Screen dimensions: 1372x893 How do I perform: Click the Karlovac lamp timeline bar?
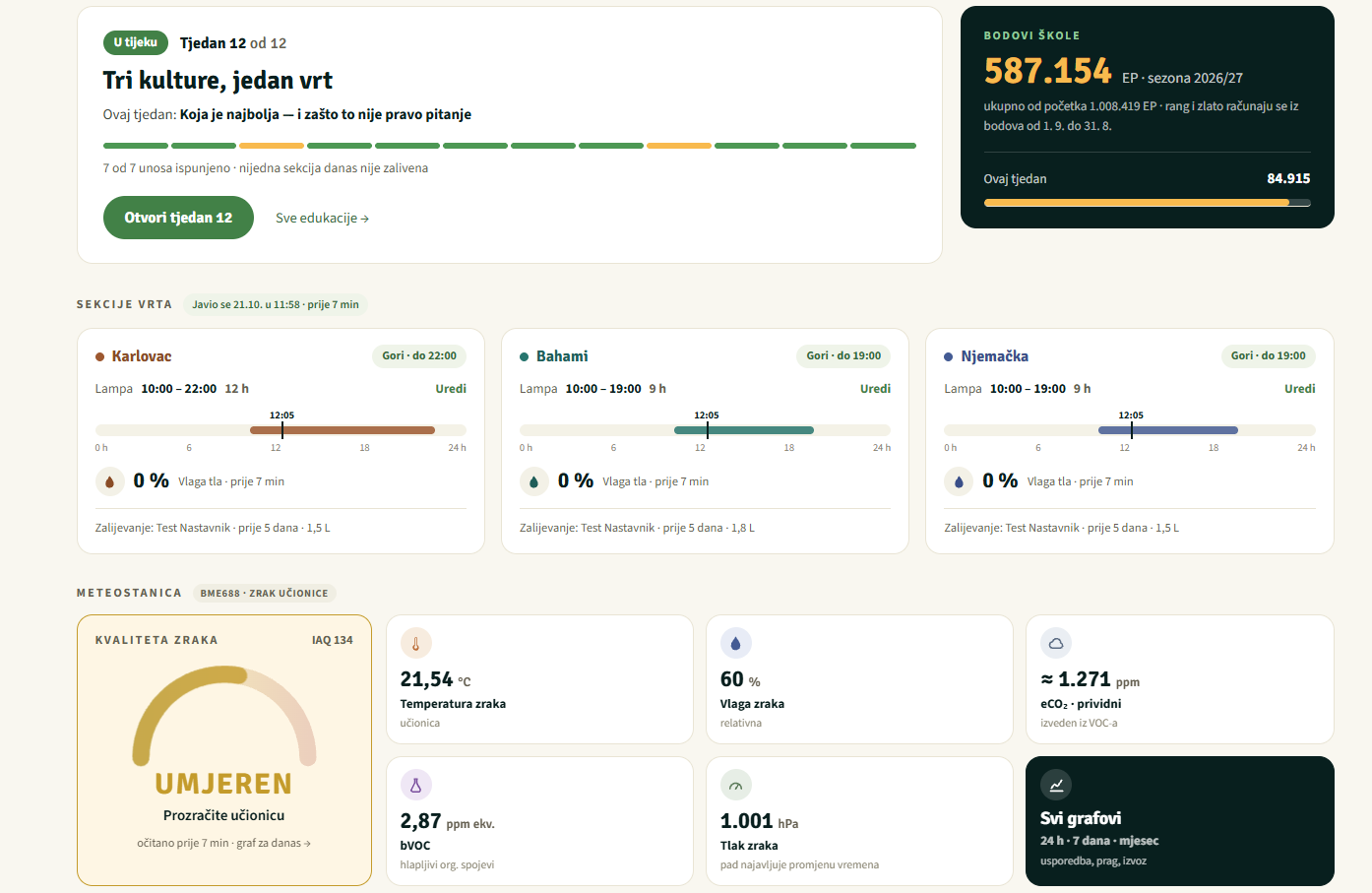pyautogui.click(x=281, y=430)
